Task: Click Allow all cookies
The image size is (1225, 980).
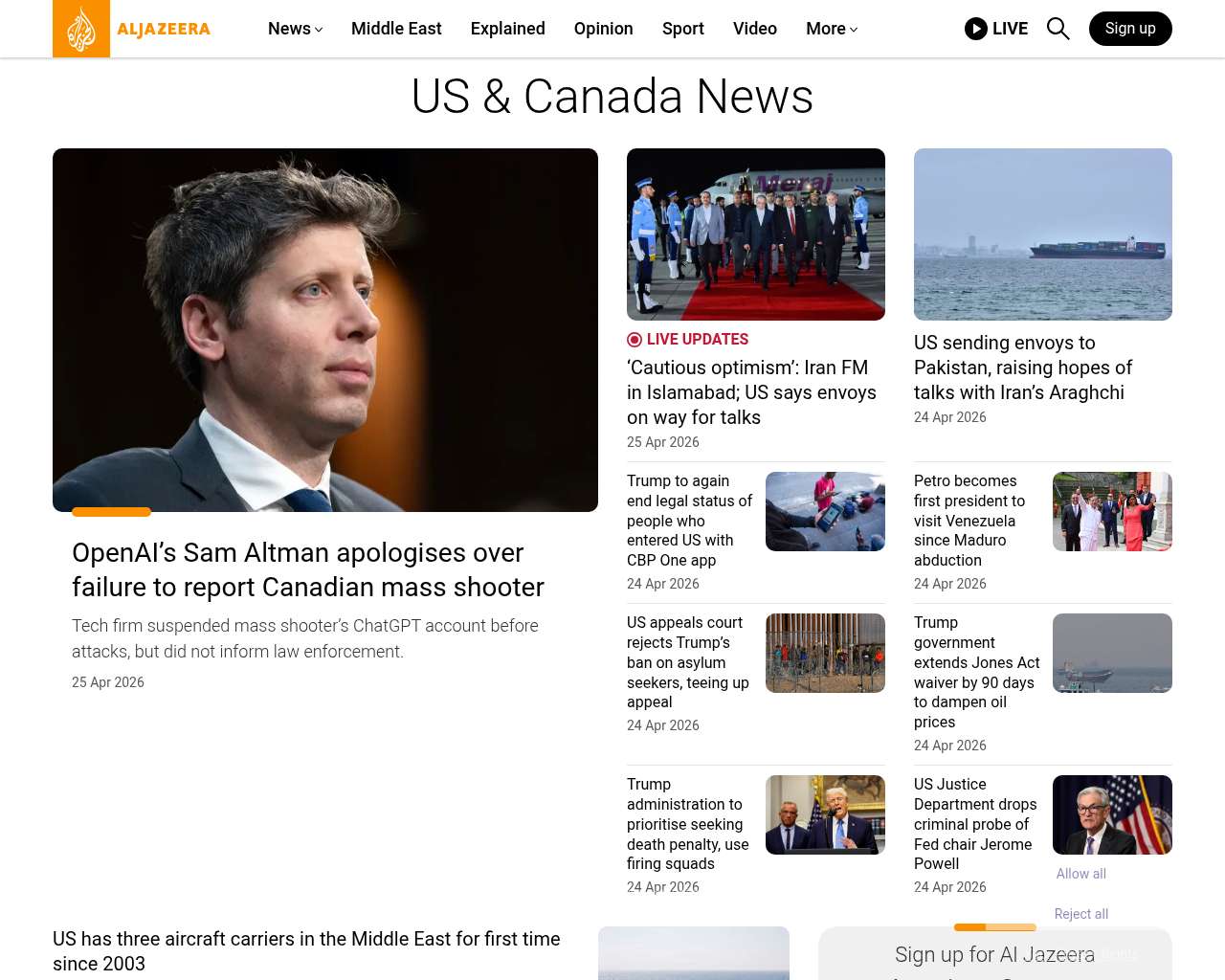Action: [1080, 874]
